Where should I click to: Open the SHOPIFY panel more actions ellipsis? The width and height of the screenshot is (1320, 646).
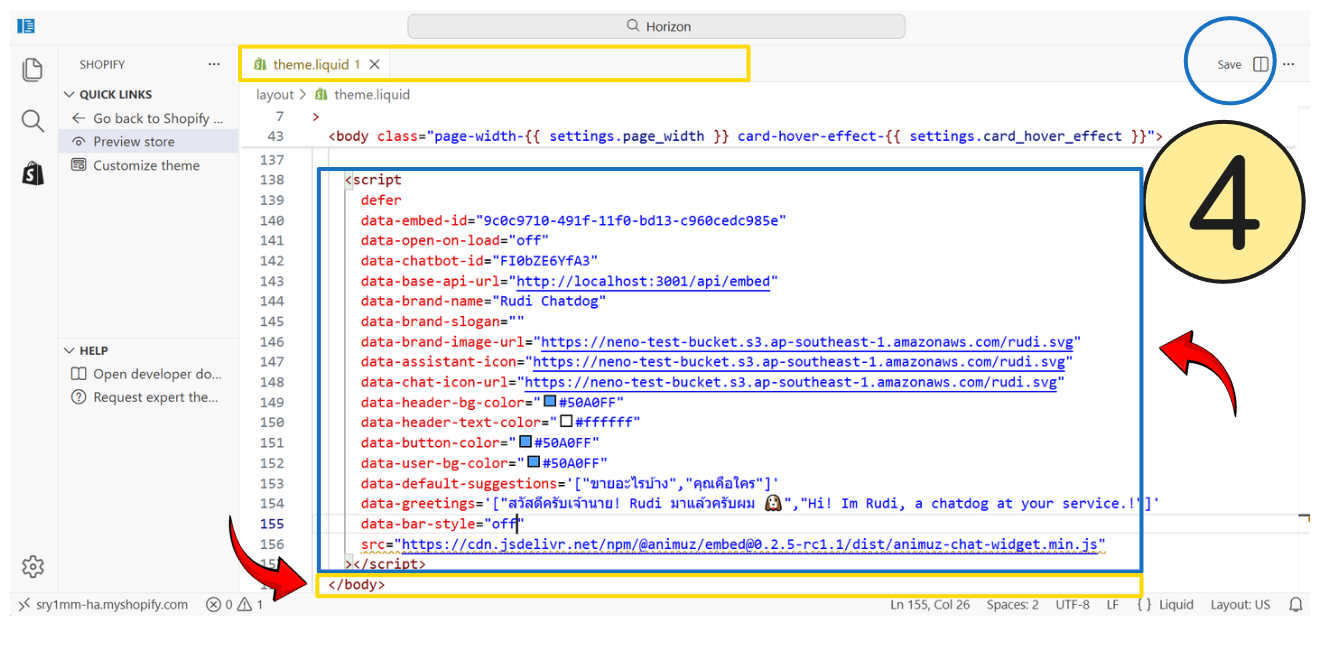tap(214, 64)
